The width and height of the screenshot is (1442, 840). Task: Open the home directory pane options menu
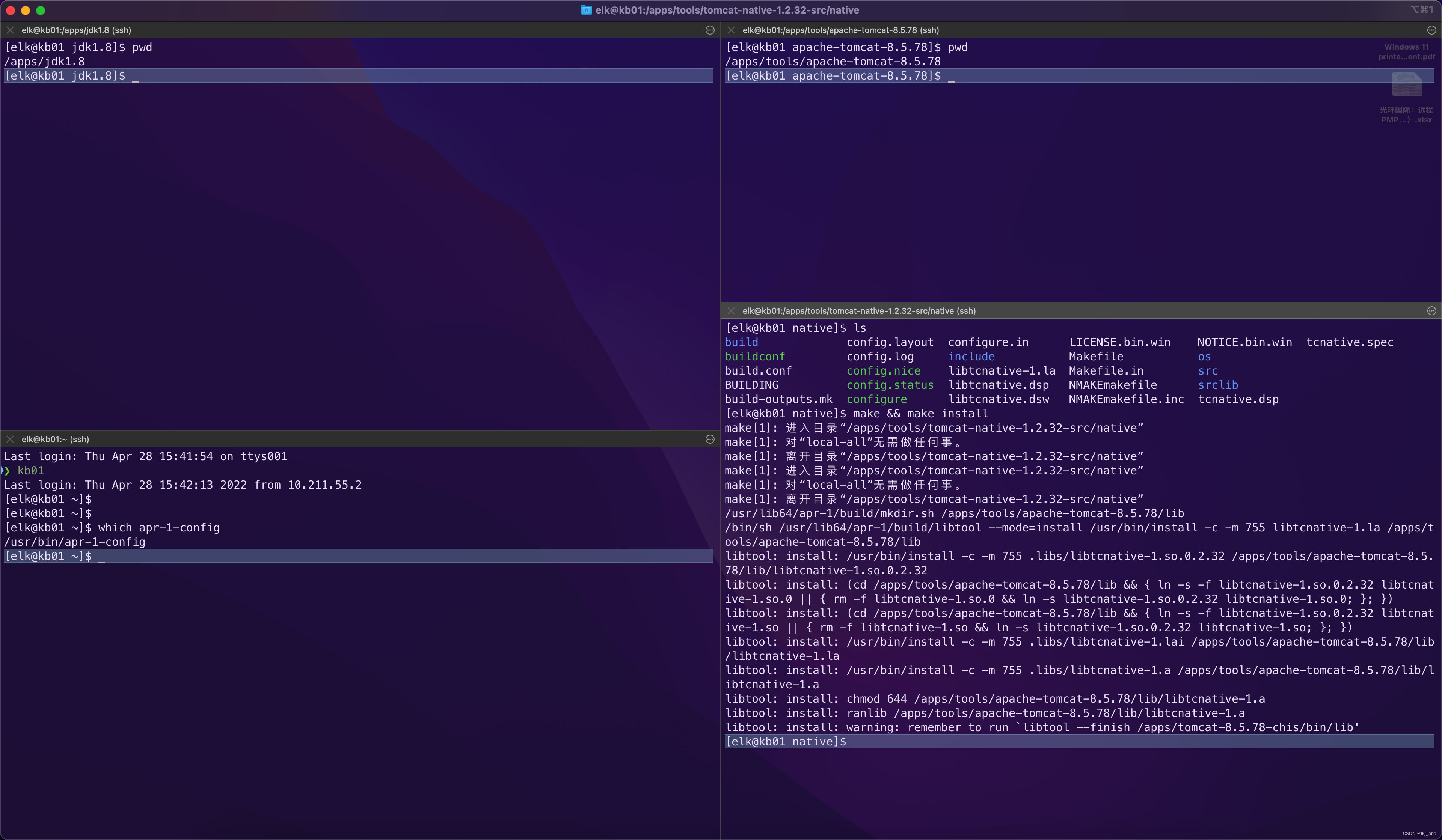point(710,439)
